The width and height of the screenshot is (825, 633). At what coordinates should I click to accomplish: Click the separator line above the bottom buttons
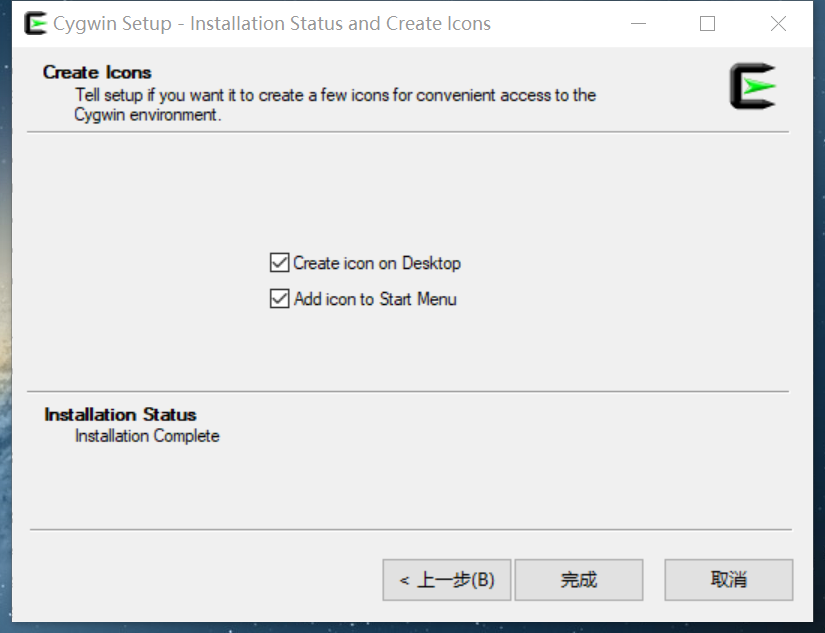410,529
